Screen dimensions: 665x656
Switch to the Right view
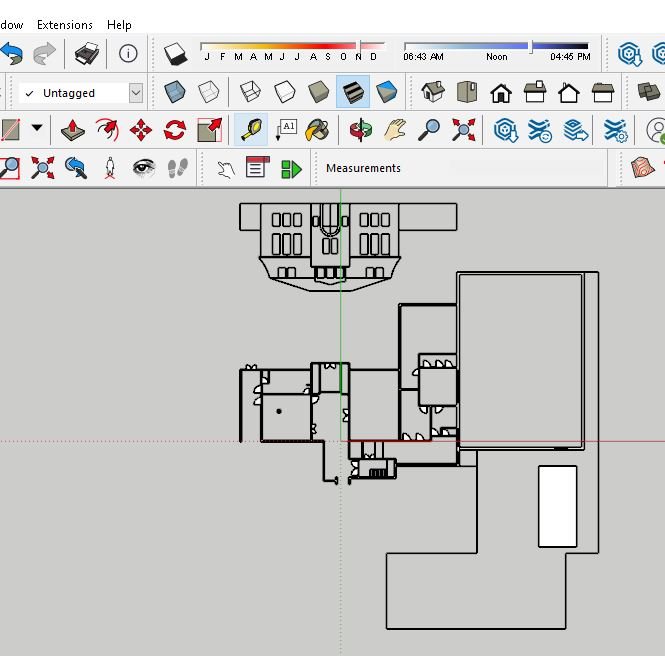point(535,92)
